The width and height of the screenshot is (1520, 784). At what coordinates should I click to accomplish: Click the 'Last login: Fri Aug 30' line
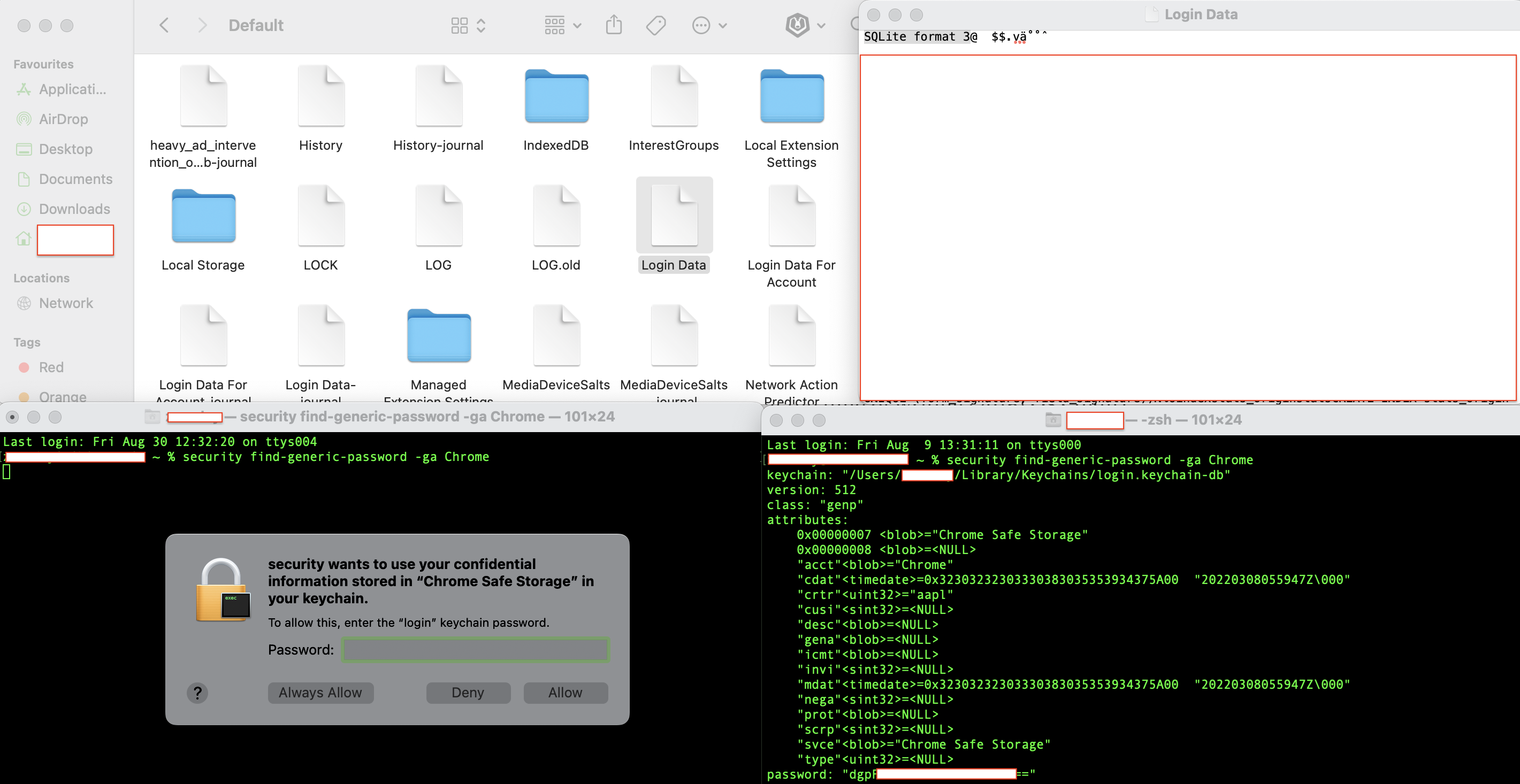(x=160, y=442)
